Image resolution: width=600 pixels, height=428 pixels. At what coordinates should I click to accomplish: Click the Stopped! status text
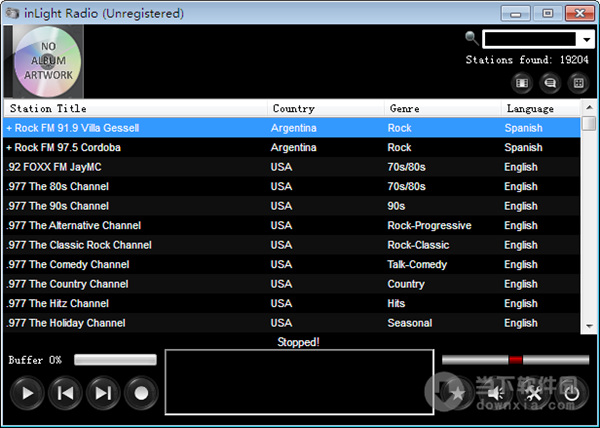pyautogui.click(x=298, y=342)
